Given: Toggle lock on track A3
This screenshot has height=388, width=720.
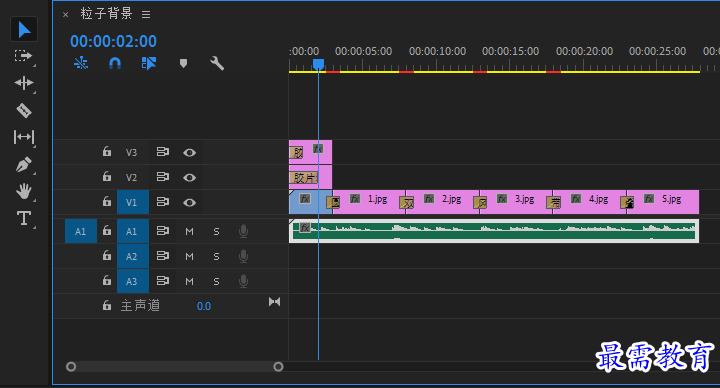Looking at the screenshot, I should 107,280.
